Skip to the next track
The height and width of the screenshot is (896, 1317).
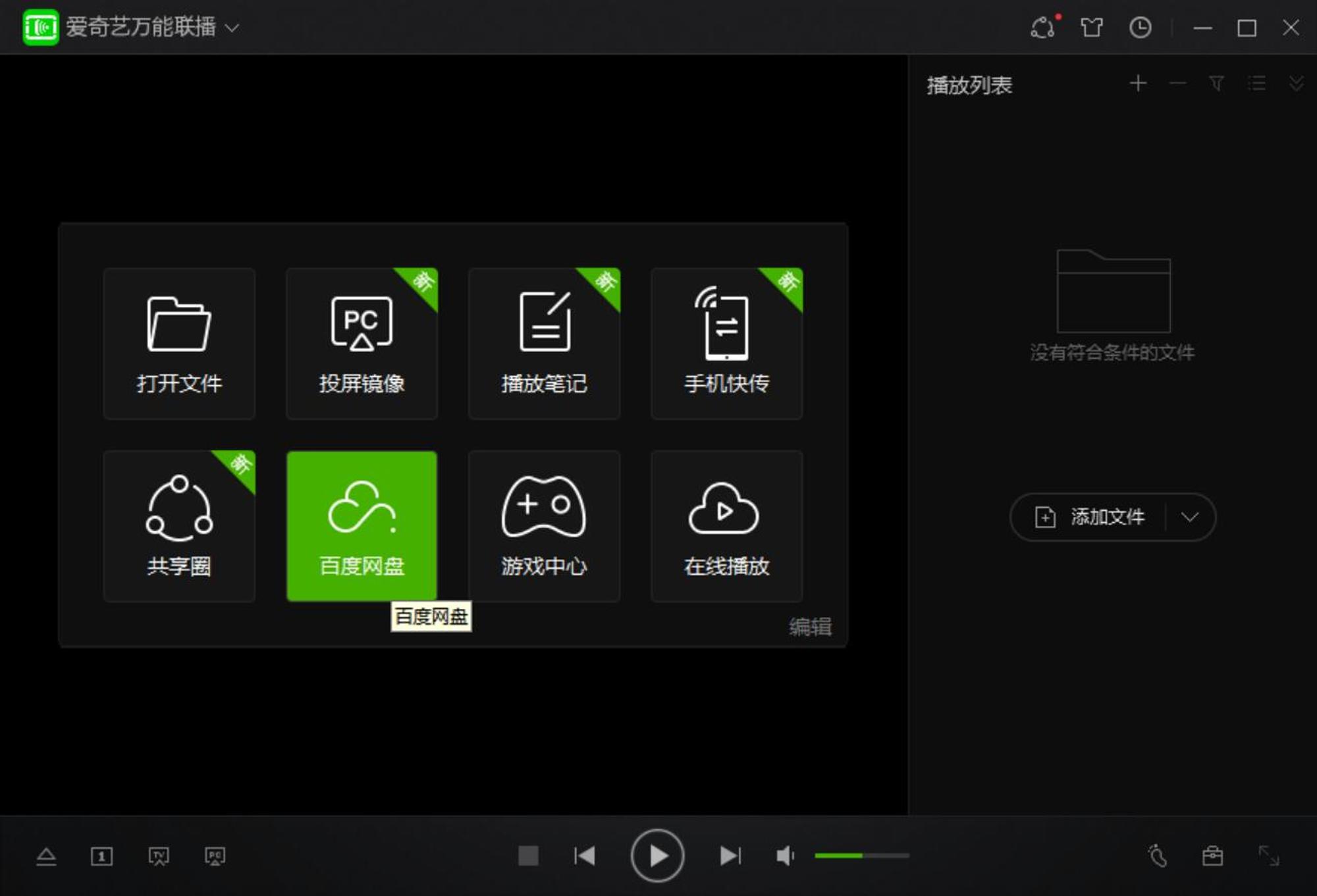click(x=730, y=856)
